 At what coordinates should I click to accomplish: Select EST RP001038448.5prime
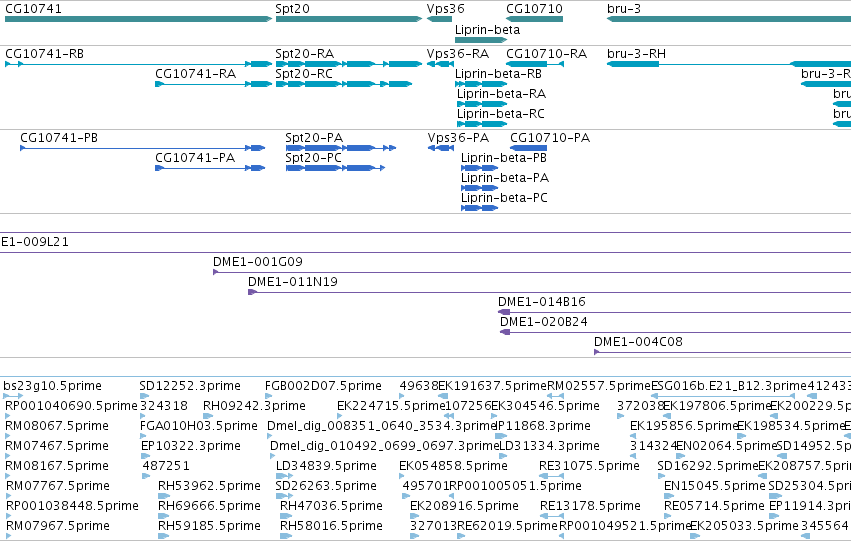(x=72, y=507)
